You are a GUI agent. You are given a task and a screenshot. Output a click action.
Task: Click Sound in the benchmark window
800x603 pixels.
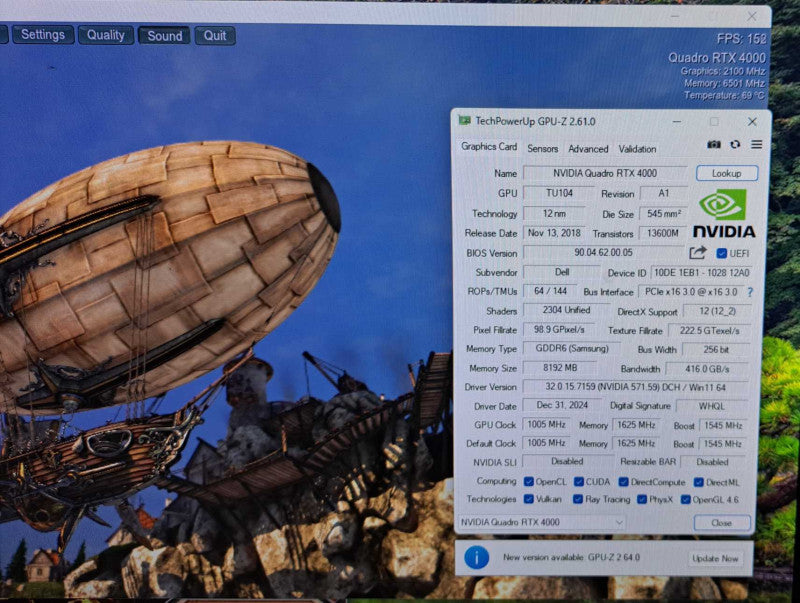click(164, 36)
